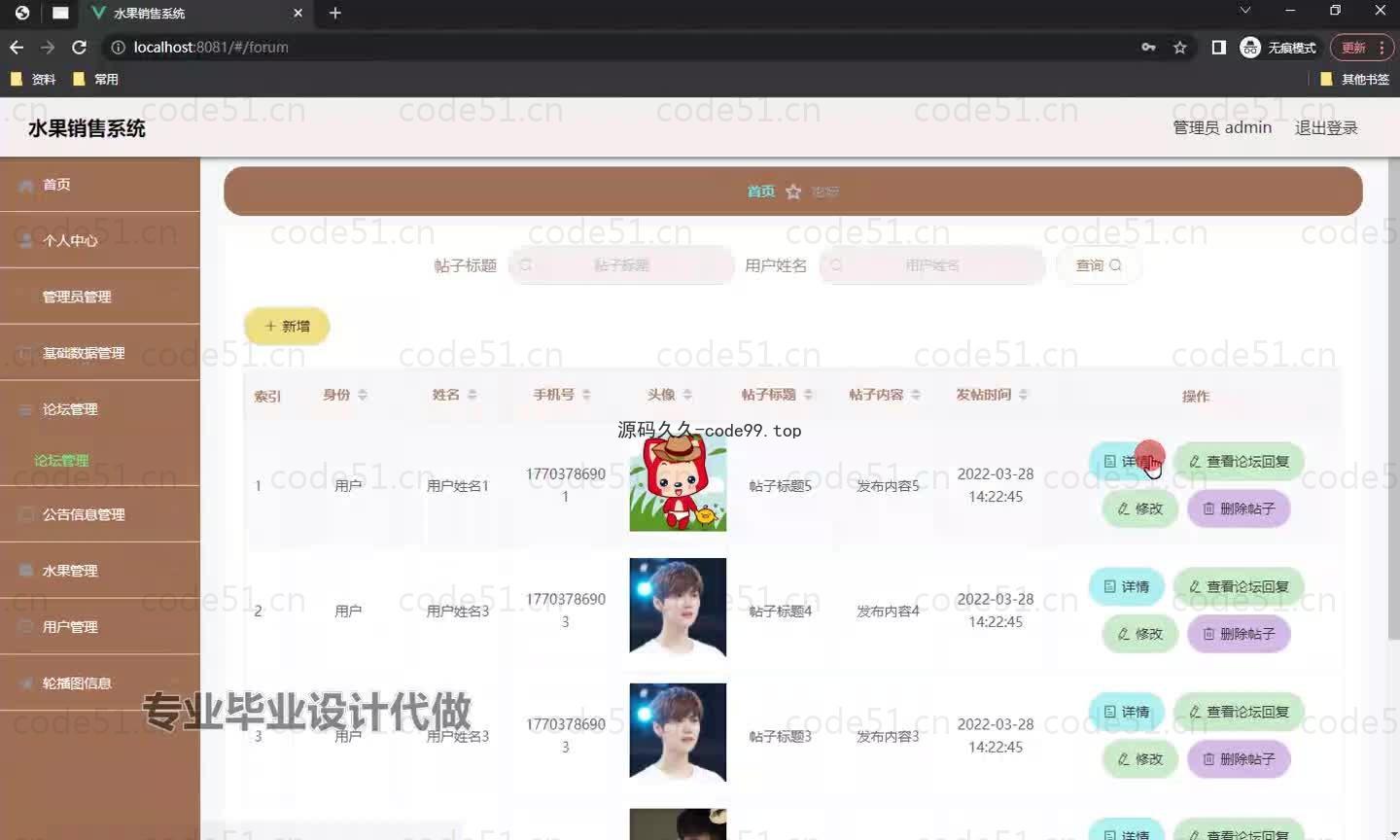1400x840 pixels.
Task: Open 详情 for 帖子标题4 row
Action: 1126,586
